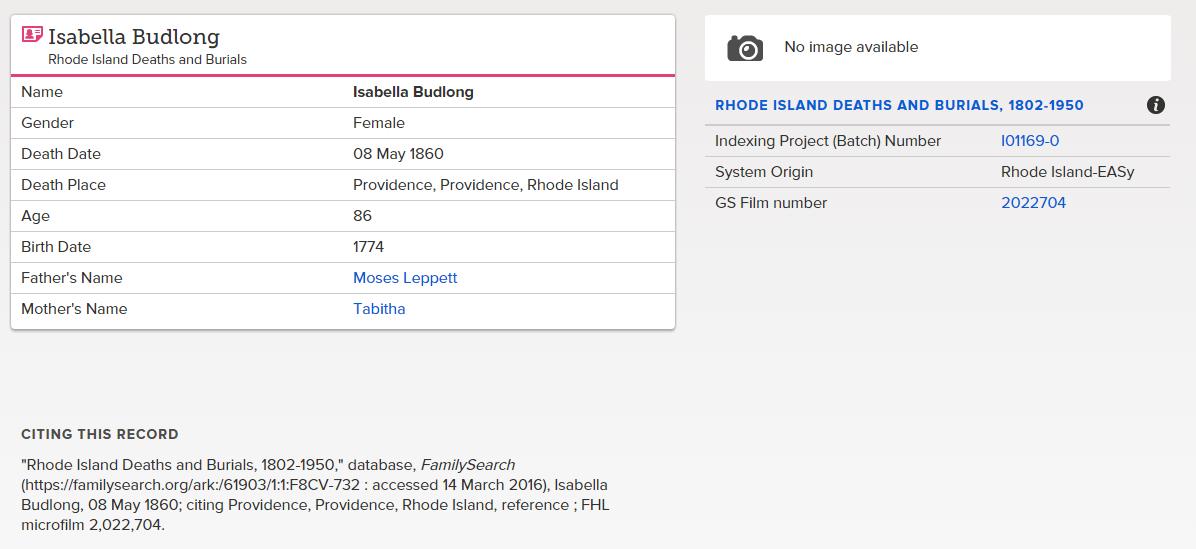This screenshot has height=549, width=1196.
Task: Open Moses Leppett father's name link
Action: point(405,278)
